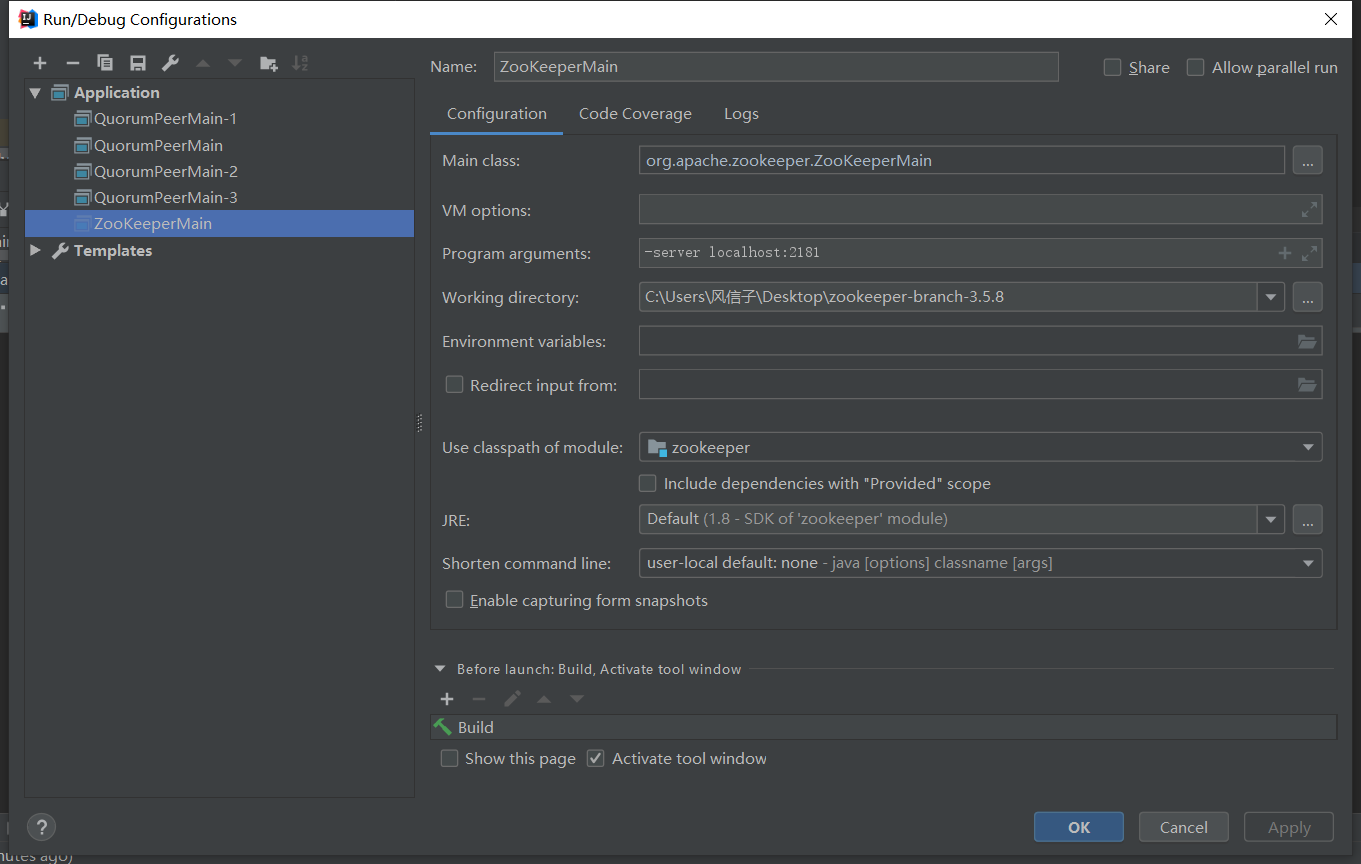
Task: Close the Run/Debug Configurations dialog
Action: [x=1331, y=19]
